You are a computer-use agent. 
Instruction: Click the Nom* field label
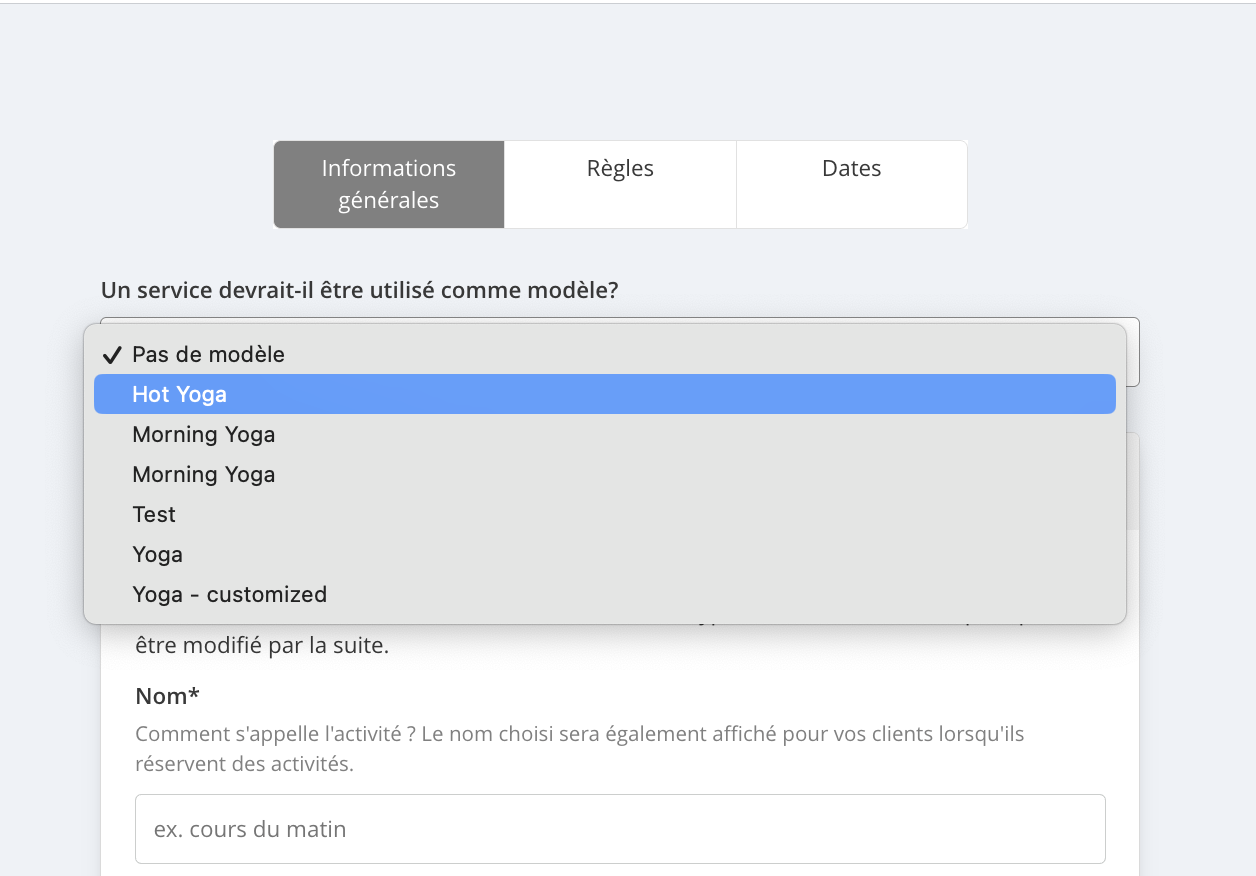point(168,696)
